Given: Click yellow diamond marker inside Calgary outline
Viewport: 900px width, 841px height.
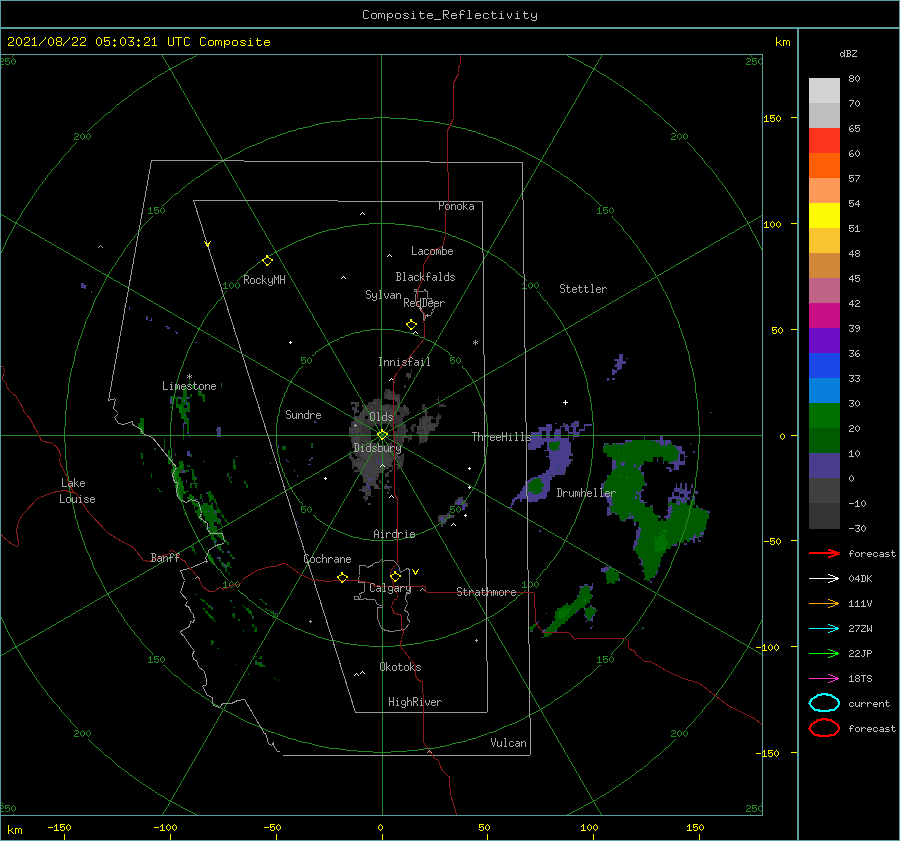Looking at the screenshot, I should pyautogui.click(x=395, y=576).
